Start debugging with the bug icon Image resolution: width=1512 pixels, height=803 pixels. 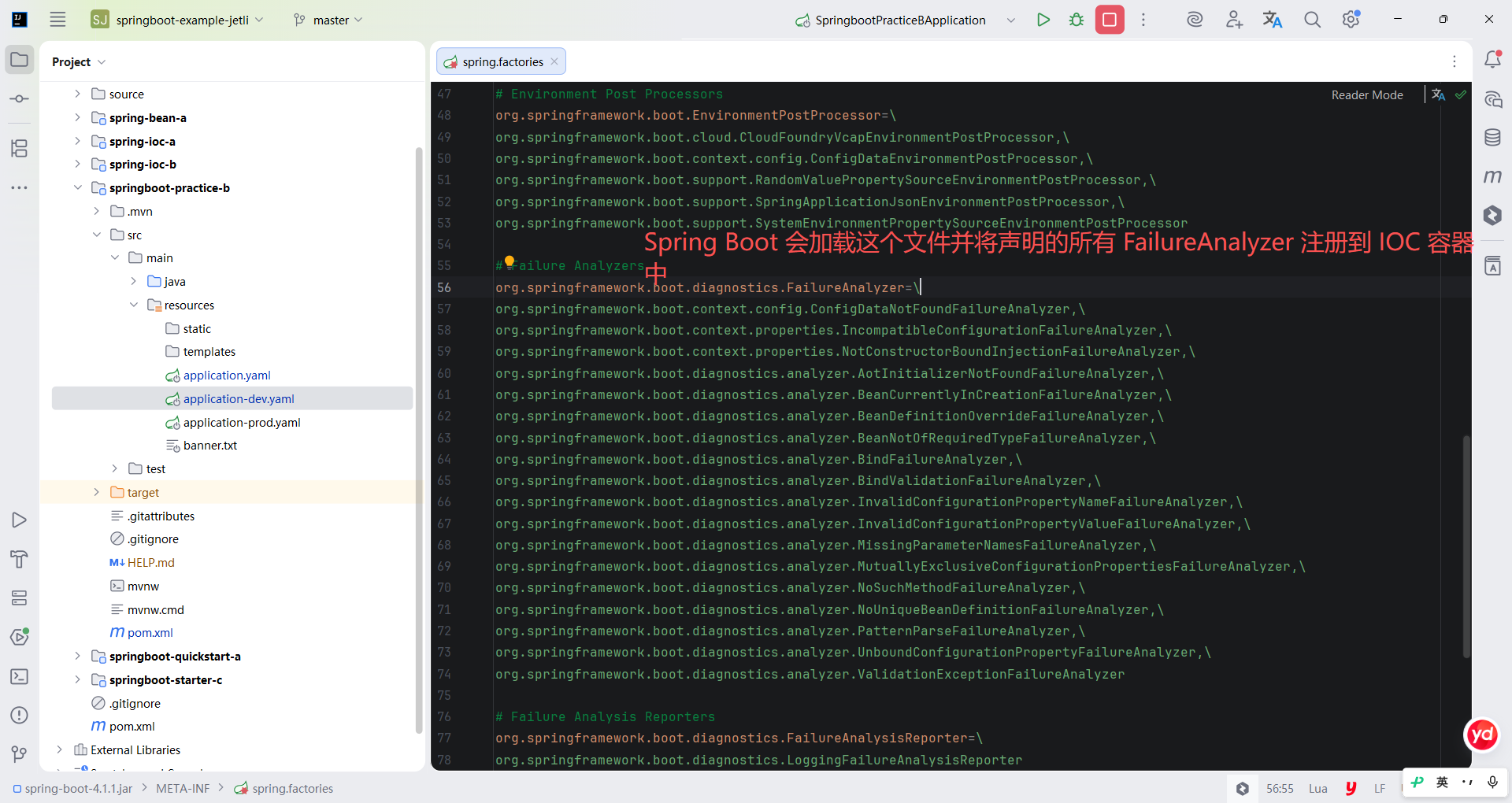click(x=1077, y=20)
